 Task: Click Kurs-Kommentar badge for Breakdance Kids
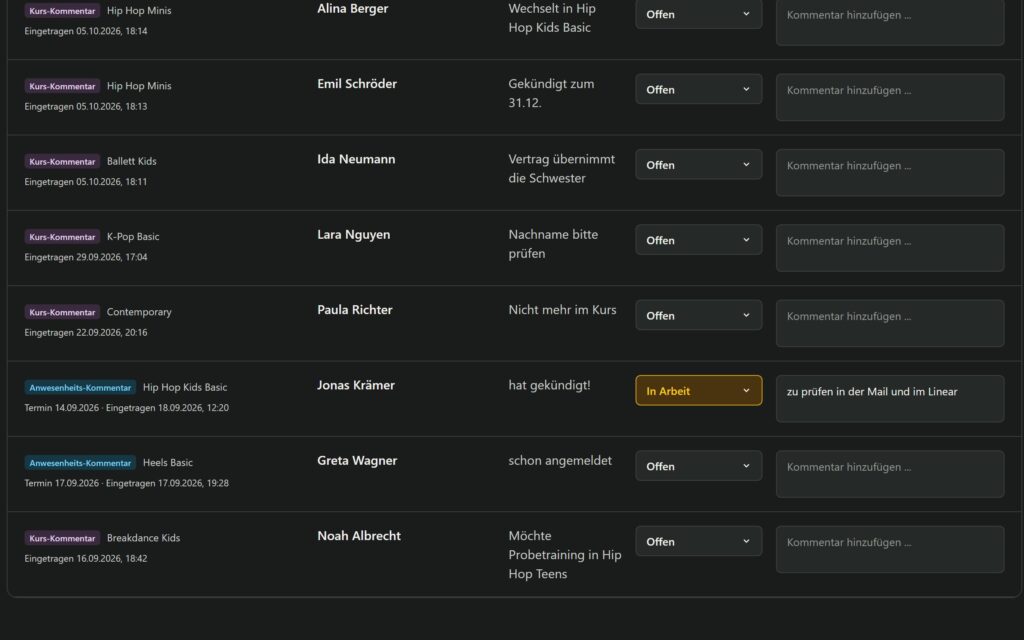[62, 538]
